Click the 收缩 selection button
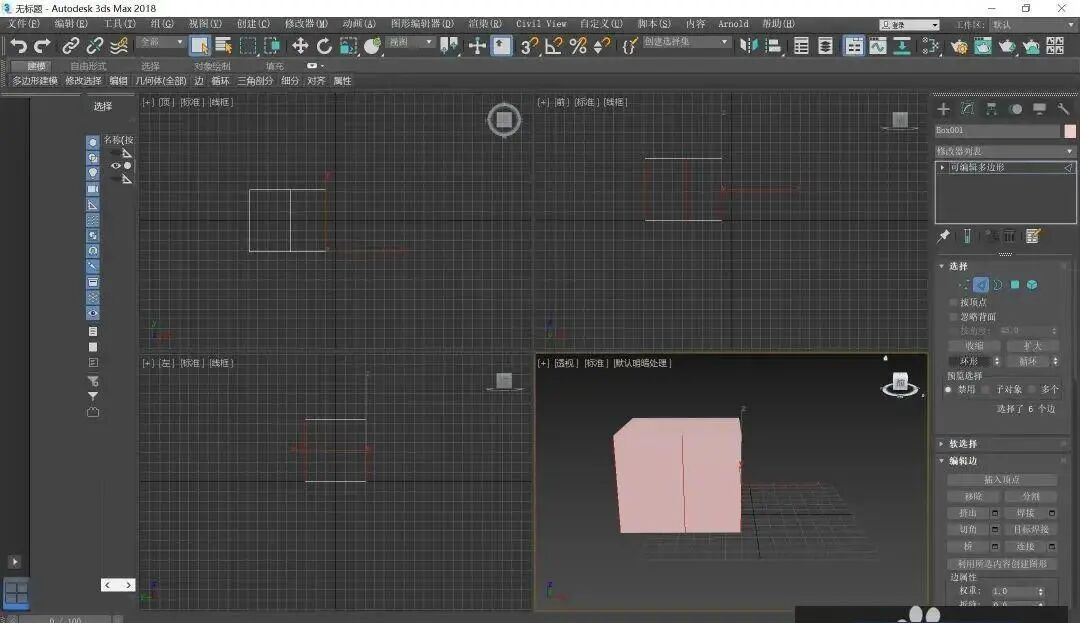Image resolution: width=1080 pixels, height=623 pixels. [x=973, y=346]
